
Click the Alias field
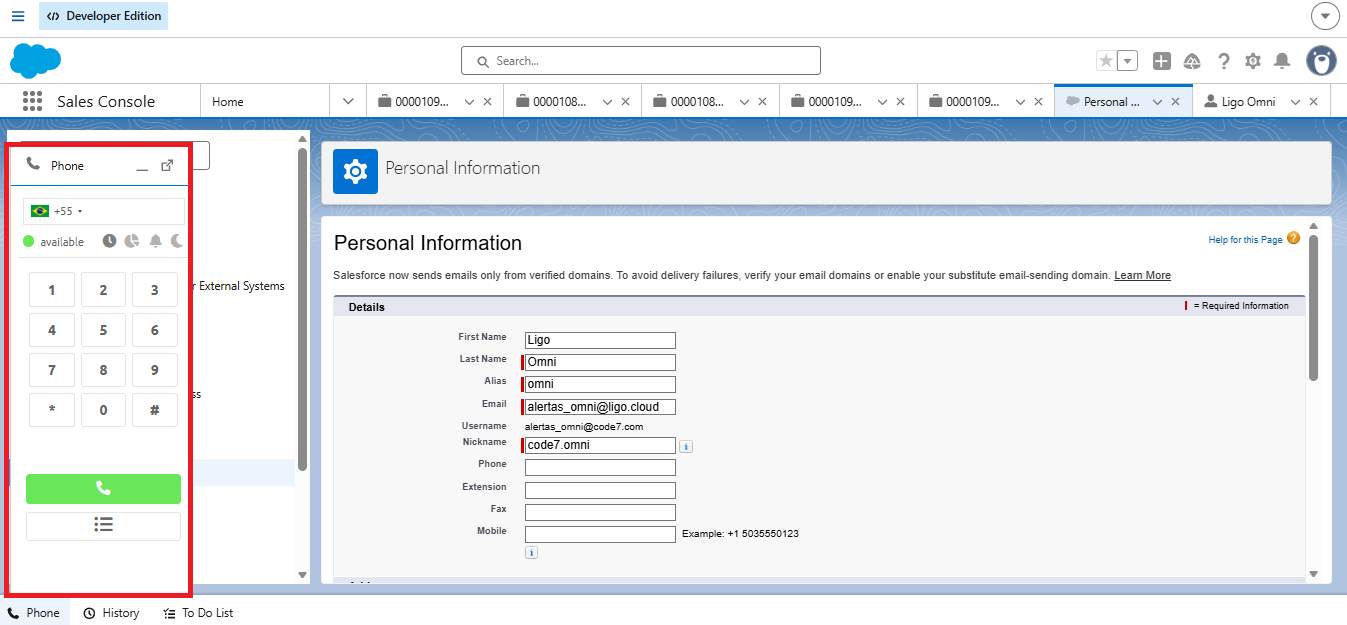600,384
